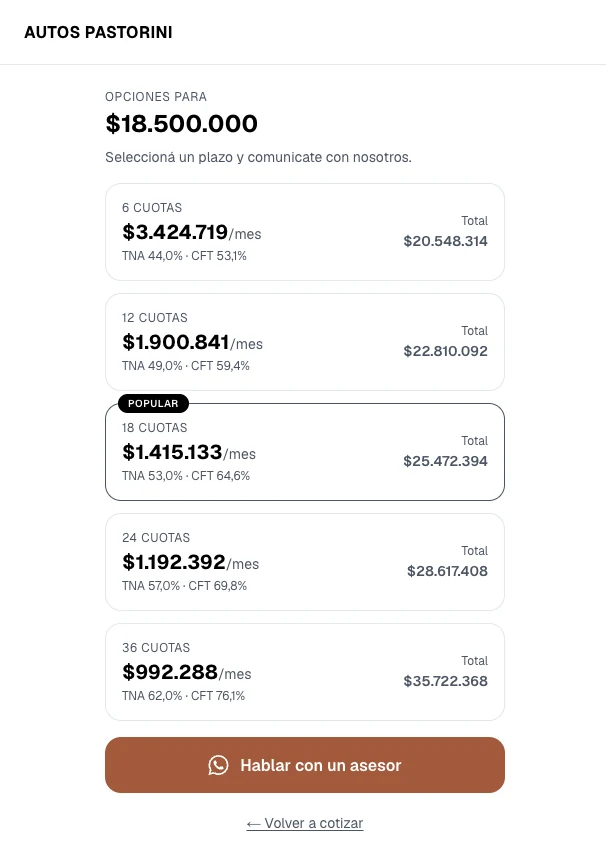This screenshot has width=606, height=856.
Task: Click the $1.415.133 monthly amount
Action: click(x=173, y=452)
